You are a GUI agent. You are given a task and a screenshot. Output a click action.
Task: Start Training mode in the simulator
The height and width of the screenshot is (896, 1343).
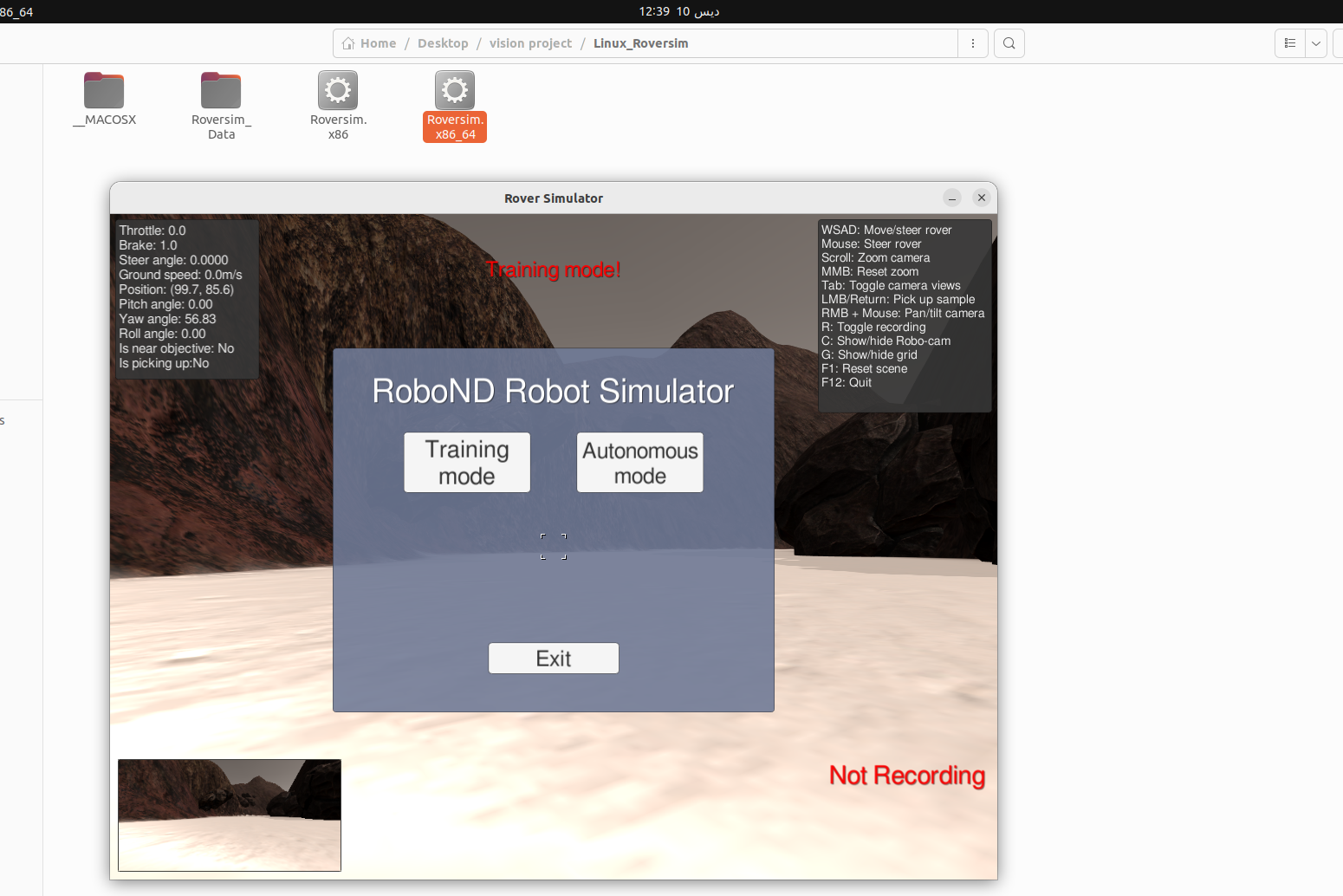467,463
